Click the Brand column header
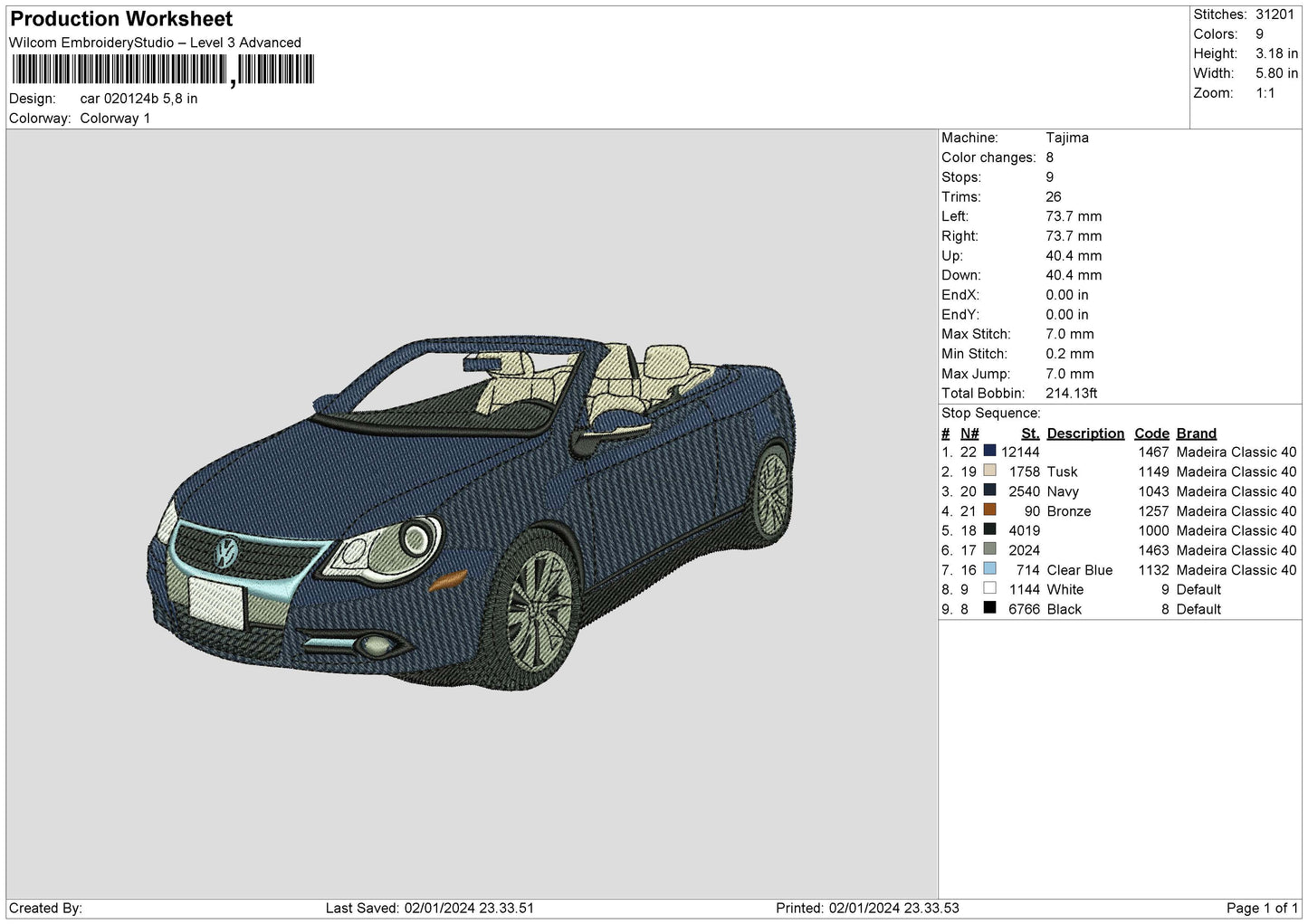1308x924 pixels. click(x=1197, y=433)
